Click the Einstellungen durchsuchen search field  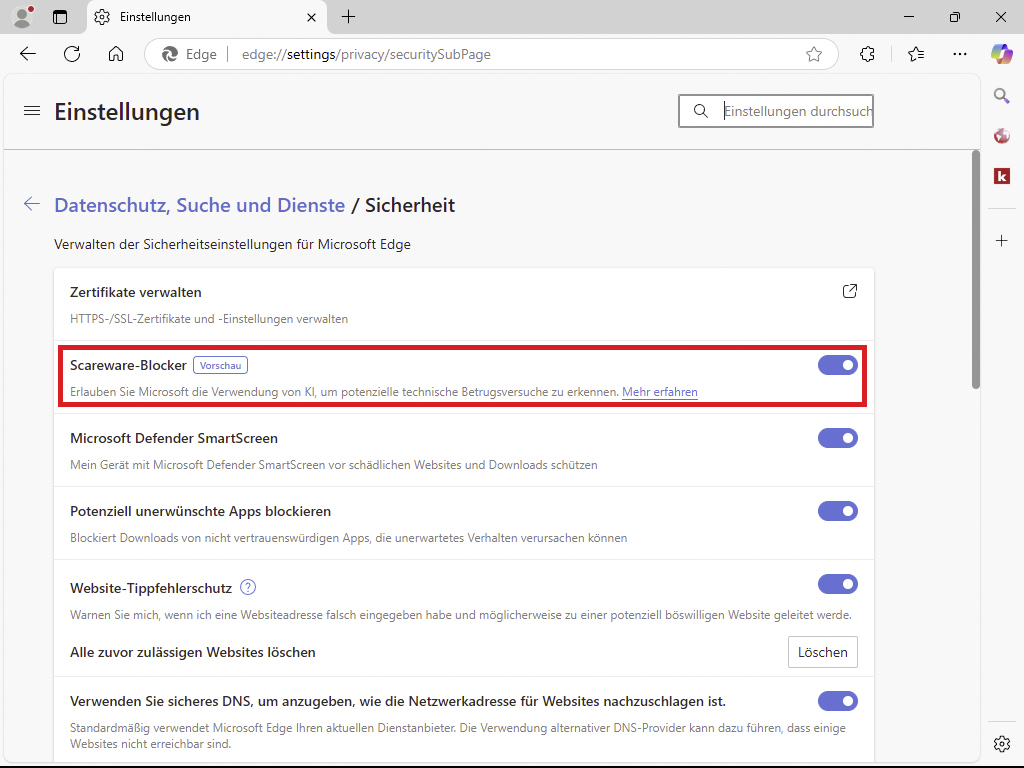coord(776,111)
